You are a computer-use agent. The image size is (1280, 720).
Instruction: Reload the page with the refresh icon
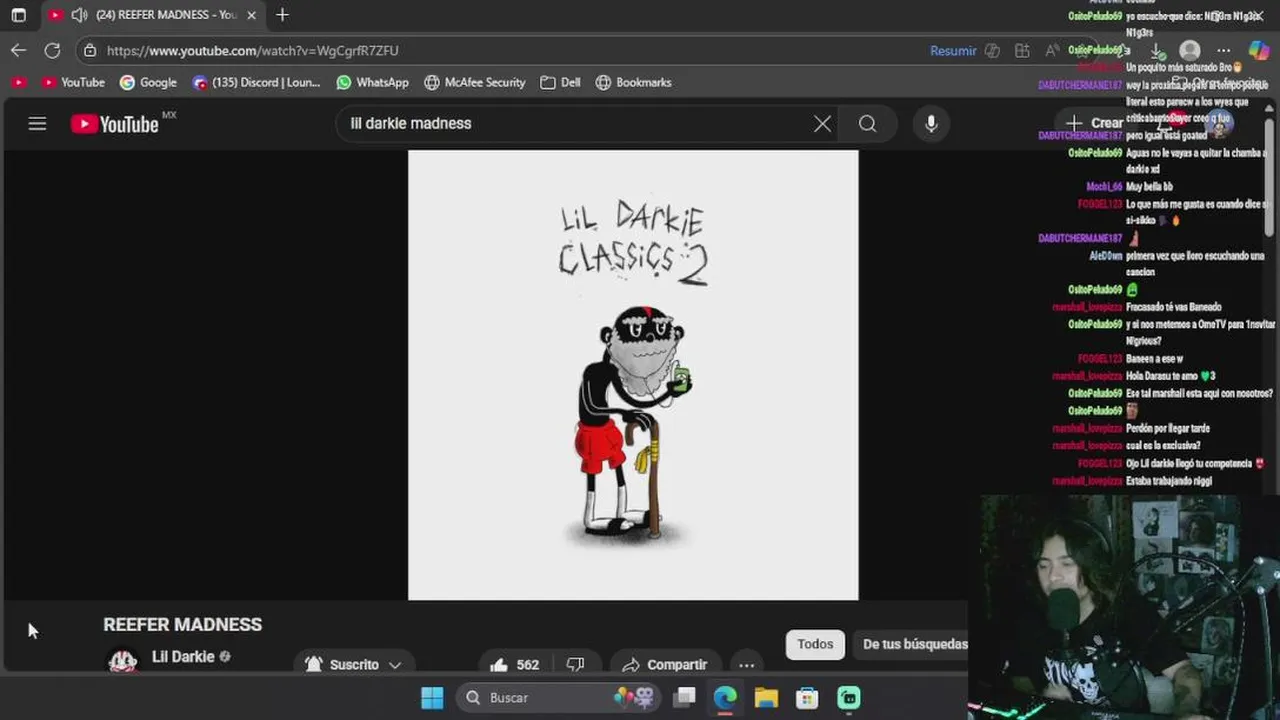52,50
